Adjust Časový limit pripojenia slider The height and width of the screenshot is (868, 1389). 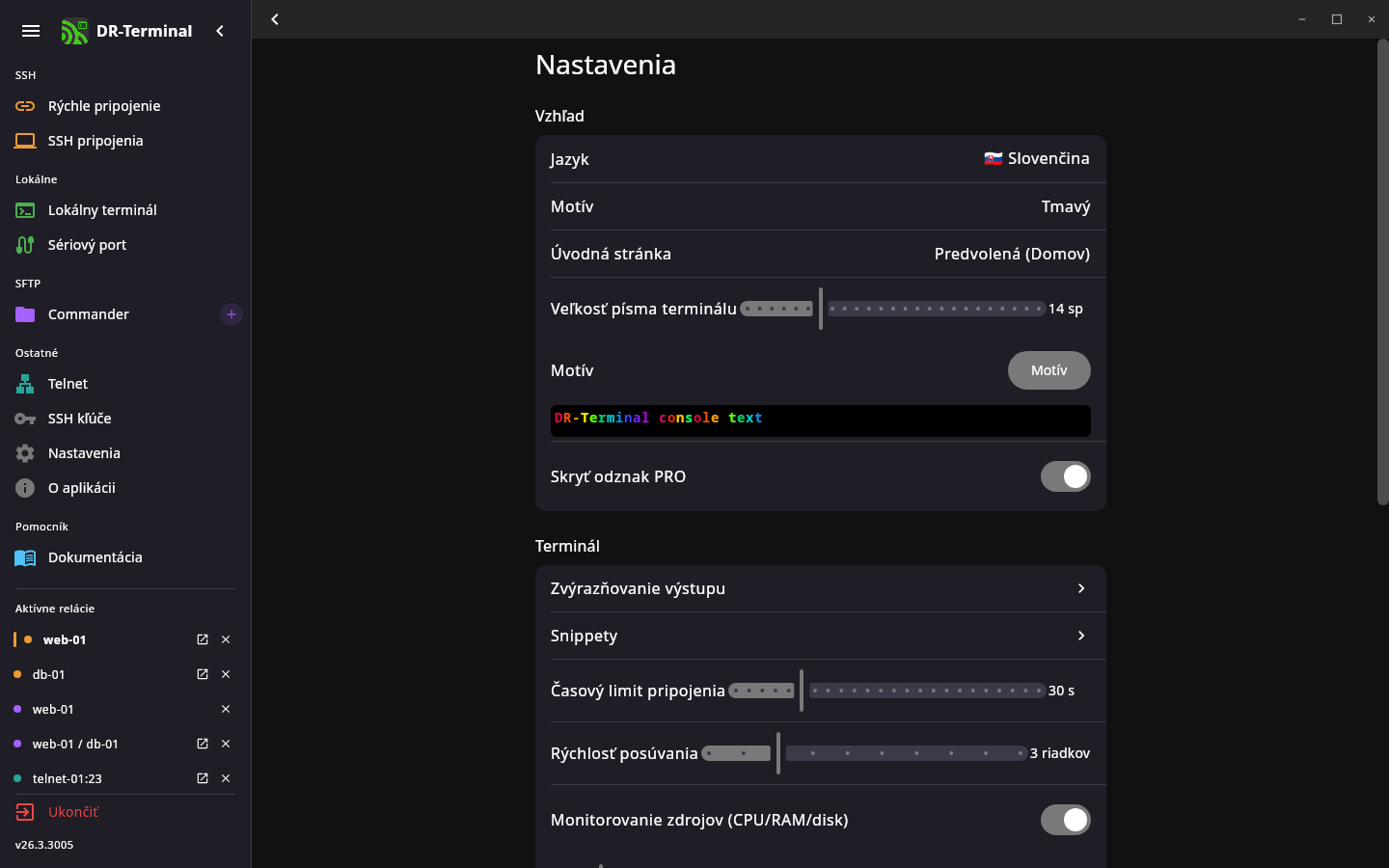pos(886,691)
